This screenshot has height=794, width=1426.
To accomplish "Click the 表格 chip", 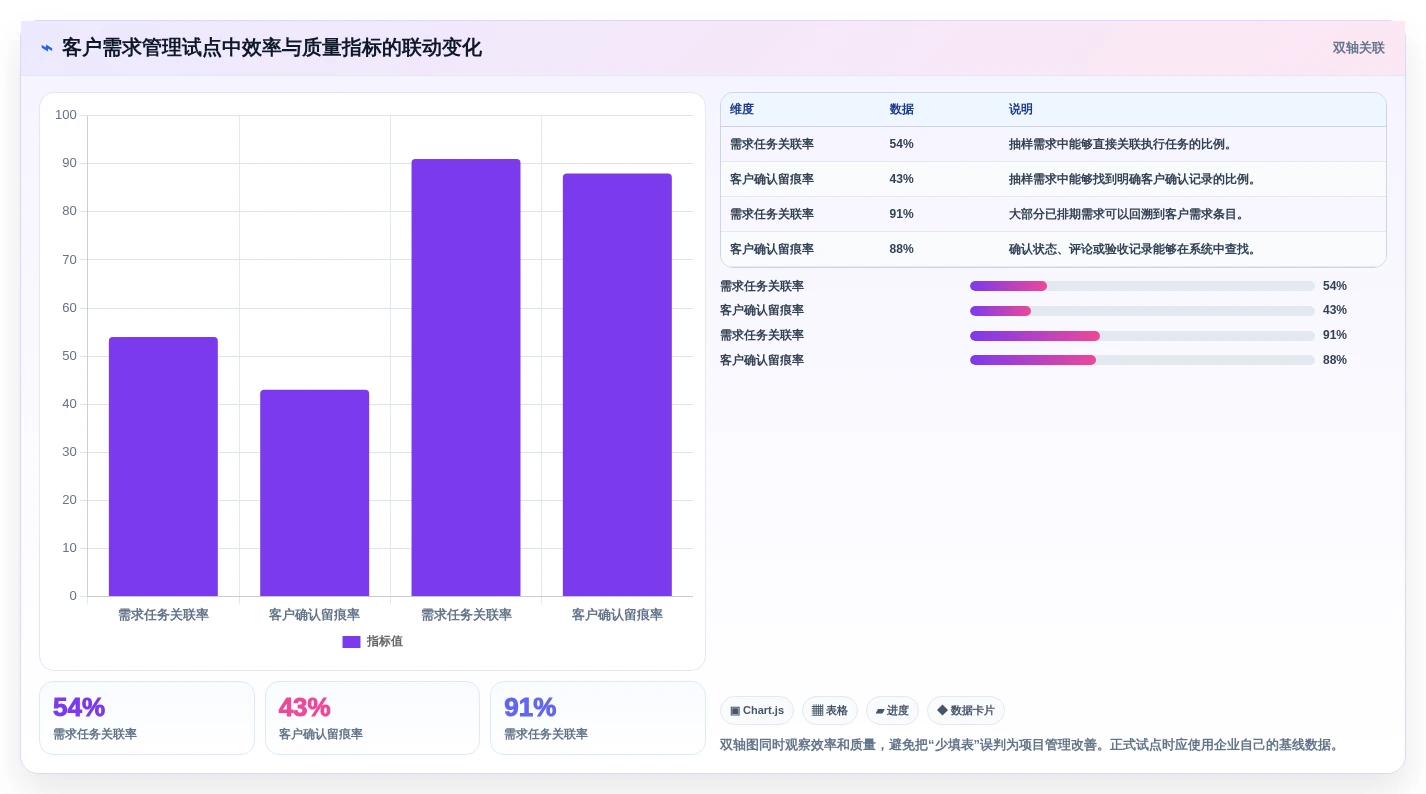I will pos(830,711).
